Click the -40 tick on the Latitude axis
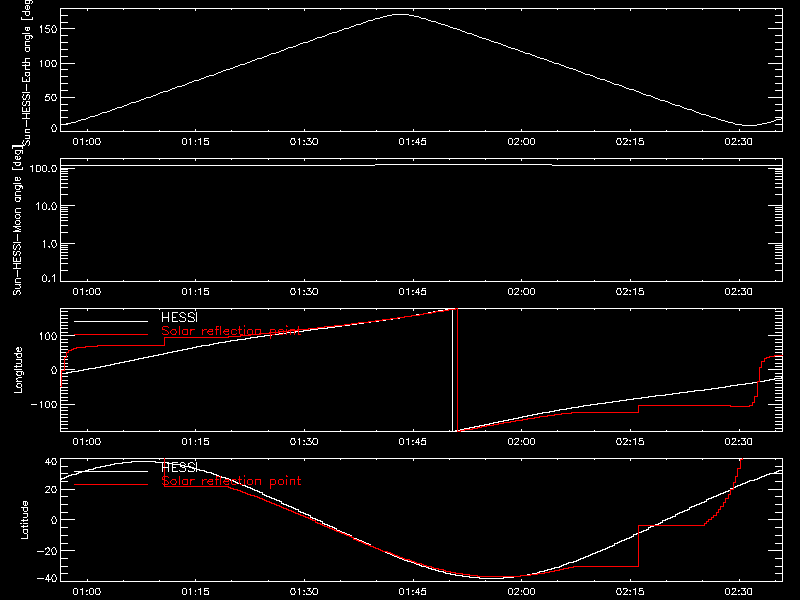The width and height of the screenshot is (800, 600). click(x=47, y=579)
